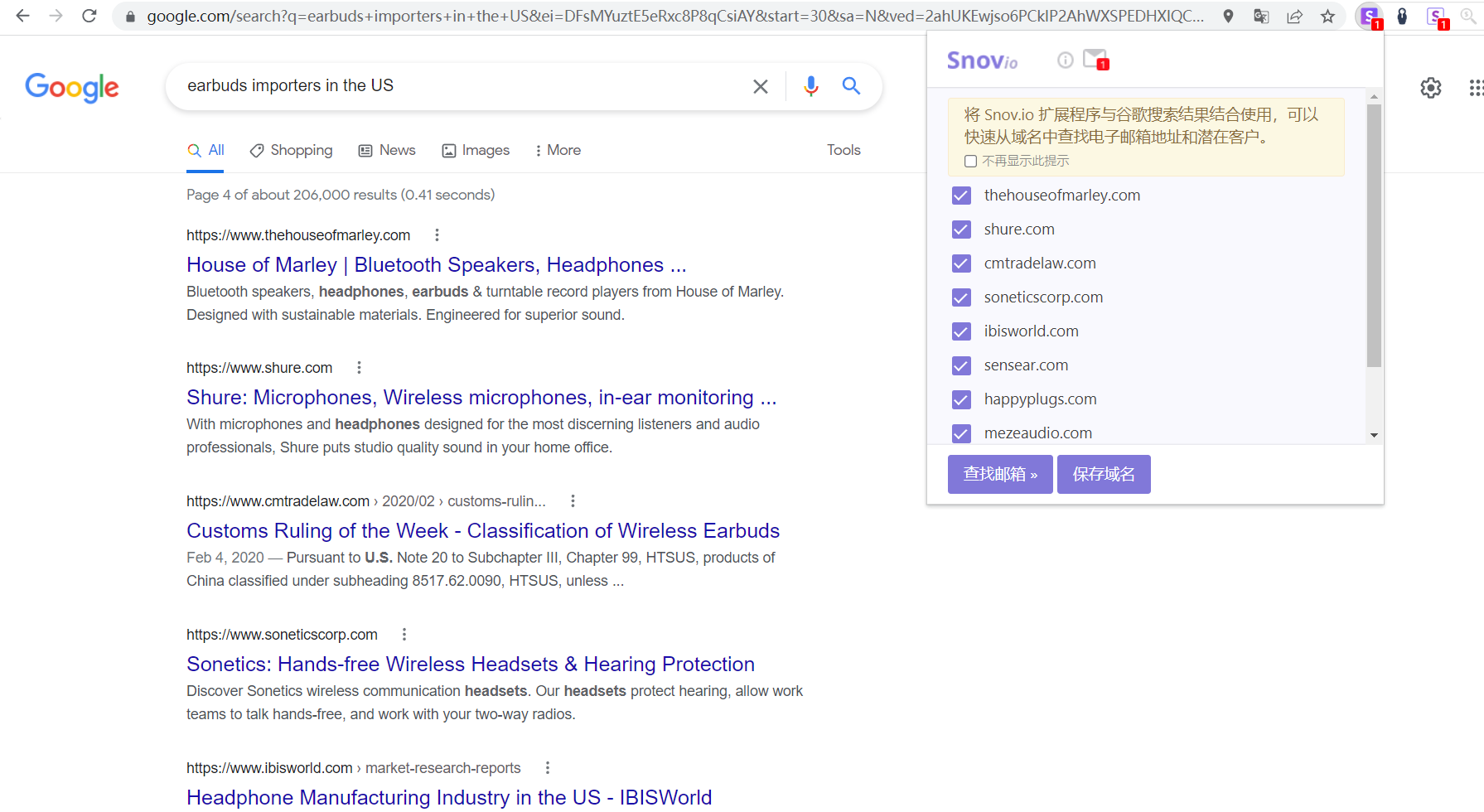Screen dimensions: 1484x812
Task: Click the blue magnifier search button
Action: [851, 85]
